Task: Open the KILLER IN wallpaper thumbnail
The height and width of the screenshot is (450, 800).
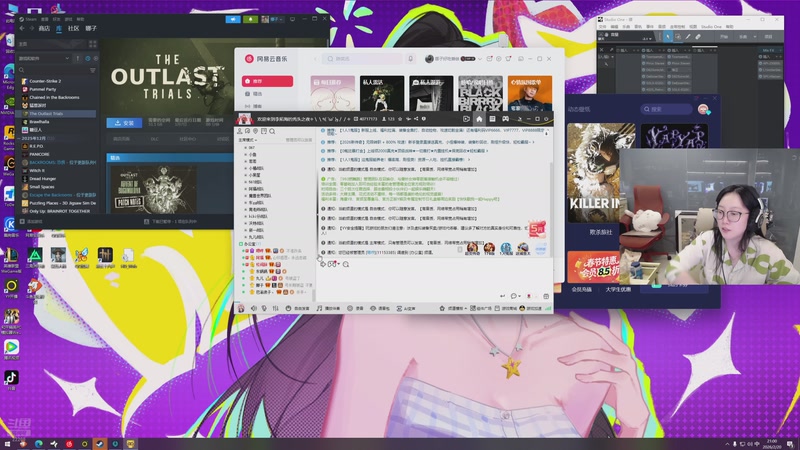Action: pyautogui.click(x=594, y=173)
